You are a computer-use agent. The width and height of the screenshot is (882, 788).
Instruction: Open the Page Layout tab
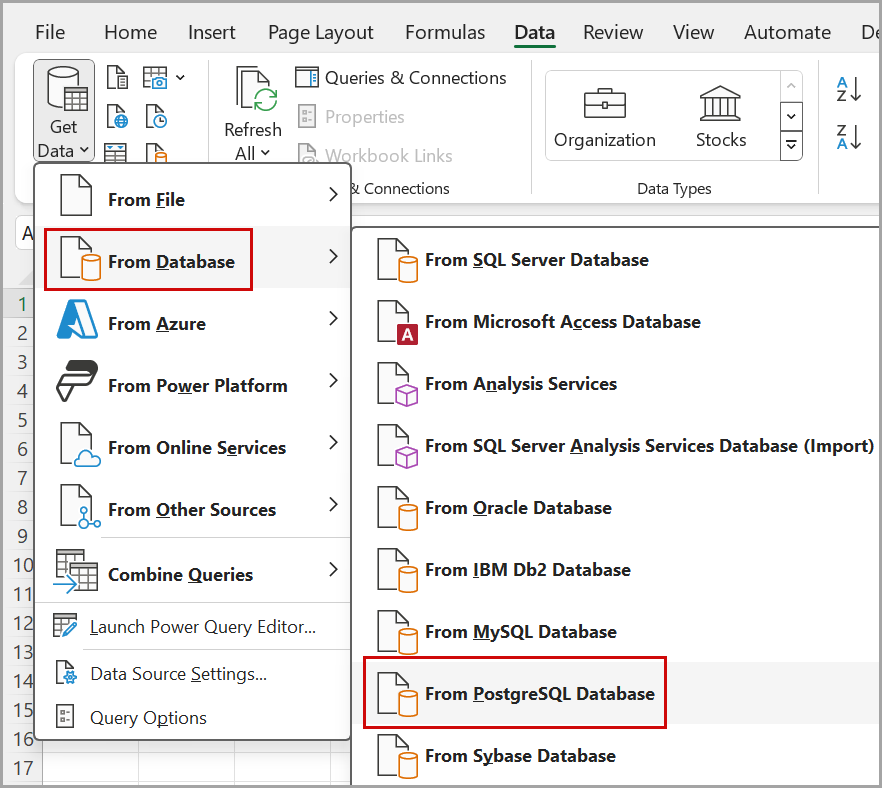(320, 32)
